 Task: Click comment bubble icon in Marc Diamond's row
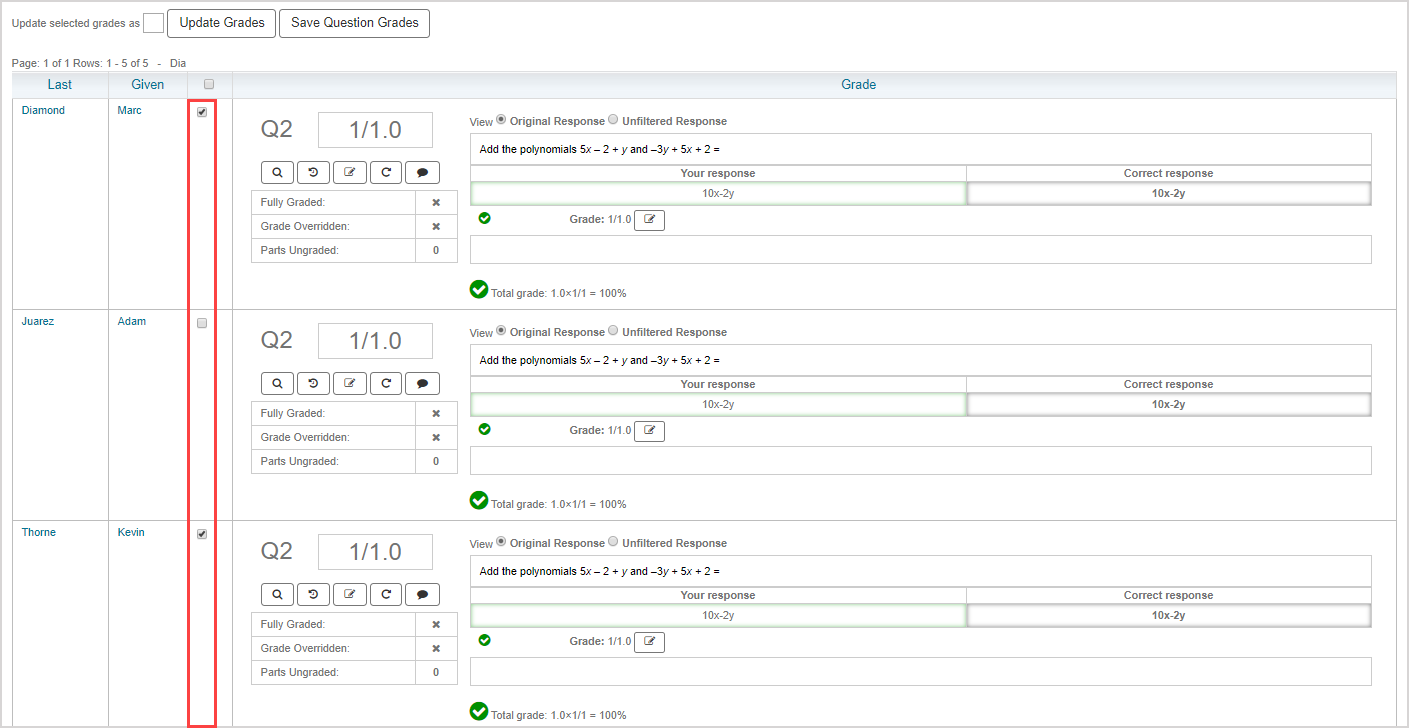click(x=422, y=172)
